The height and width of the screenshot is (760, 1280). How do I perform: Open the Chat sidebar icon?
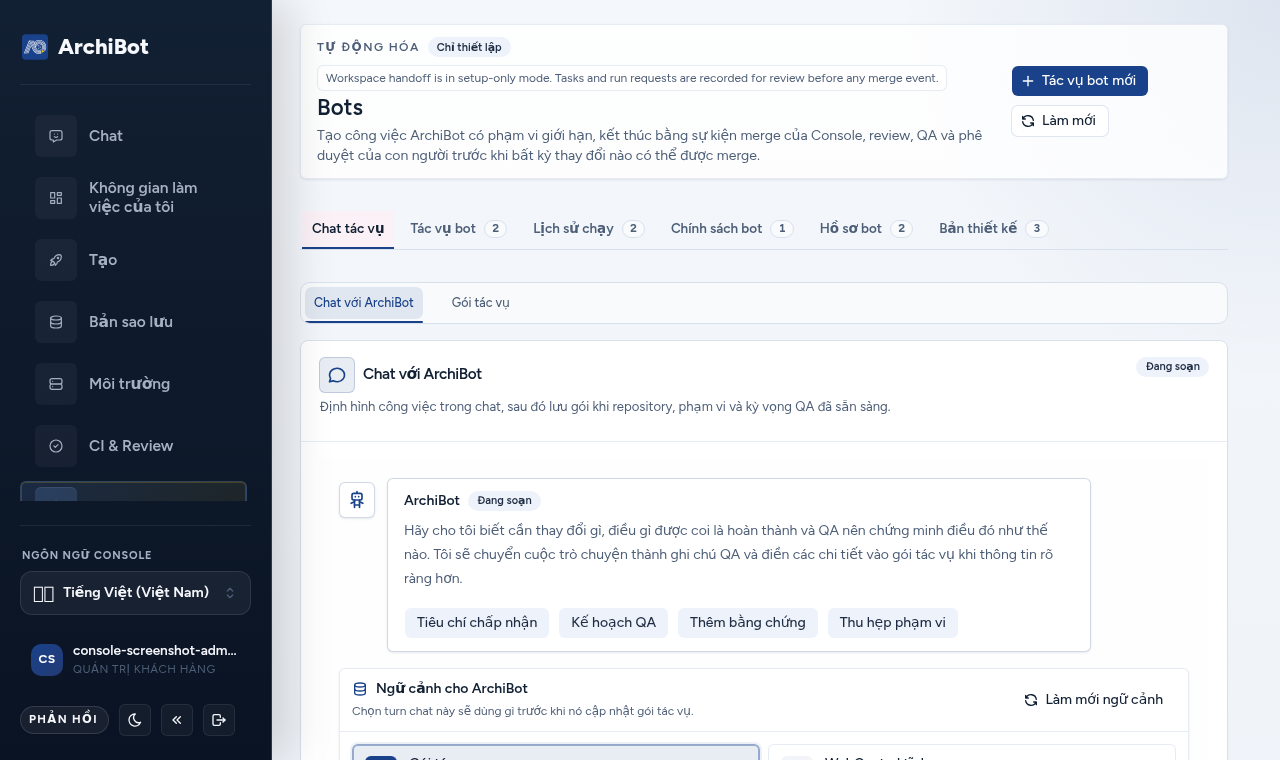(x=56, y=136)
